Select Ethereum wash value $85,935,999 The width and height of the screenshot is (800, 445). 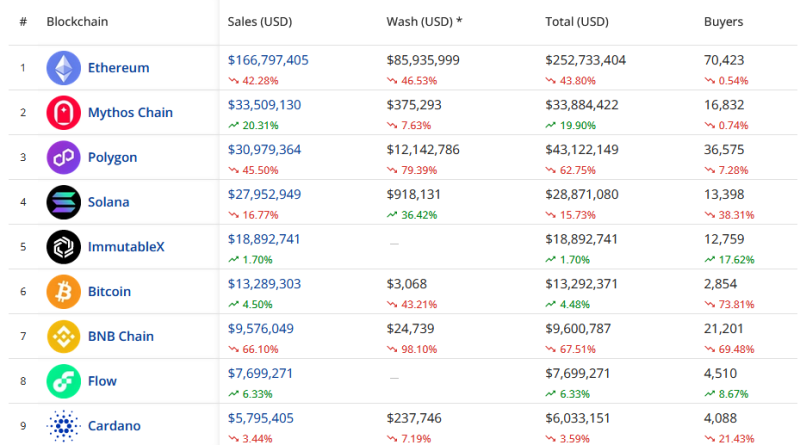[423, 60]
